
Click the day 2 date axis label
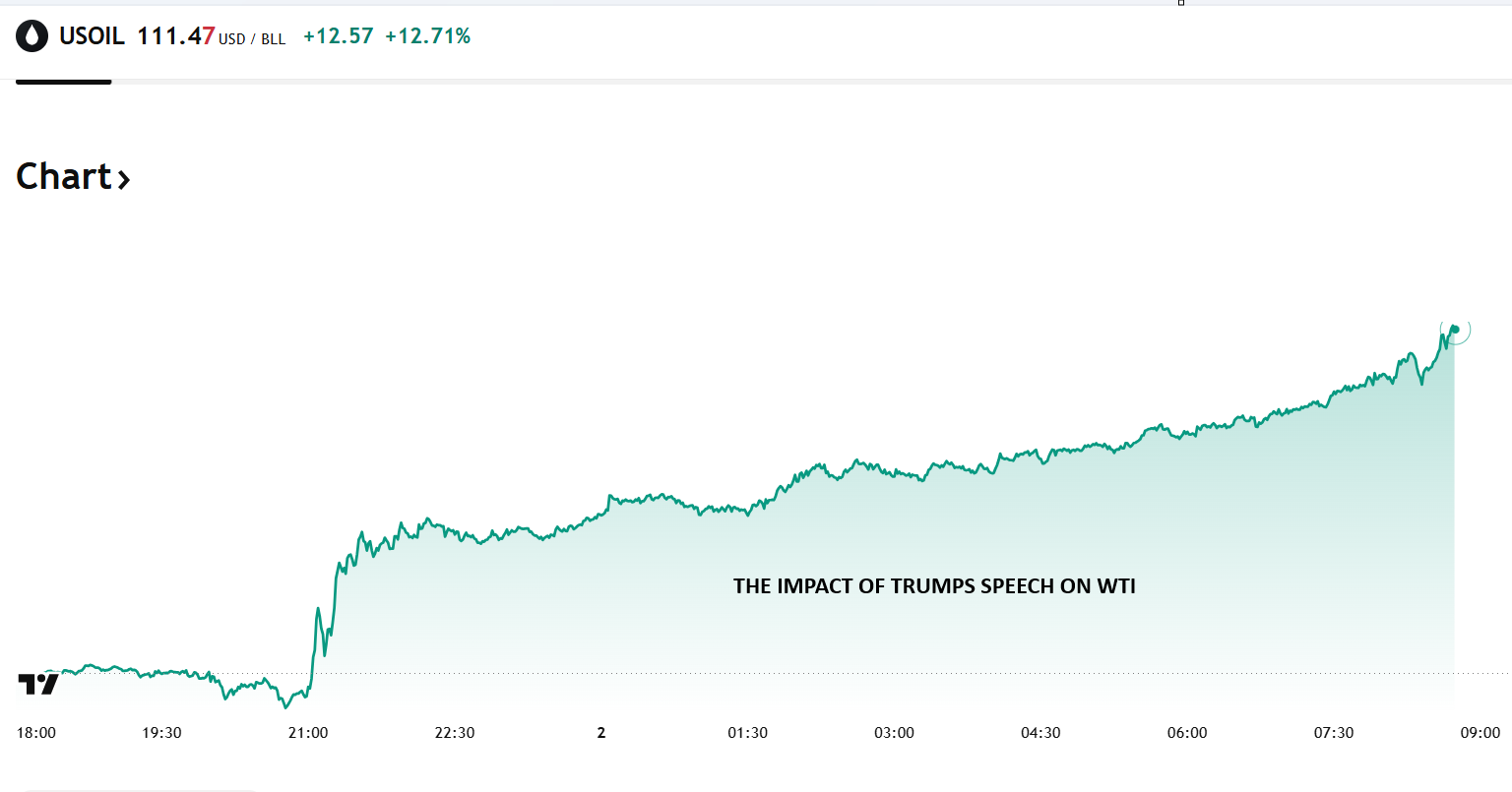point(601,733)
